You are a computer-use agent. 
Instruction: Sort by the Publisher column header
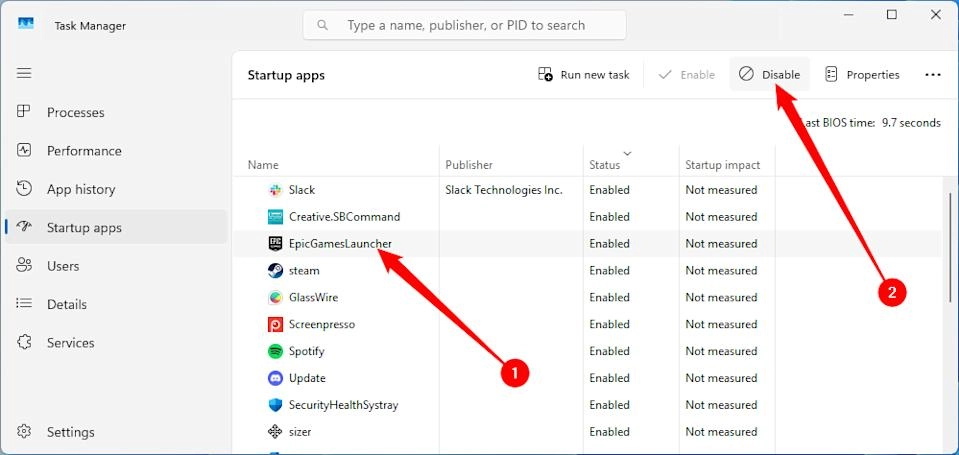click(x=468, y=165)
